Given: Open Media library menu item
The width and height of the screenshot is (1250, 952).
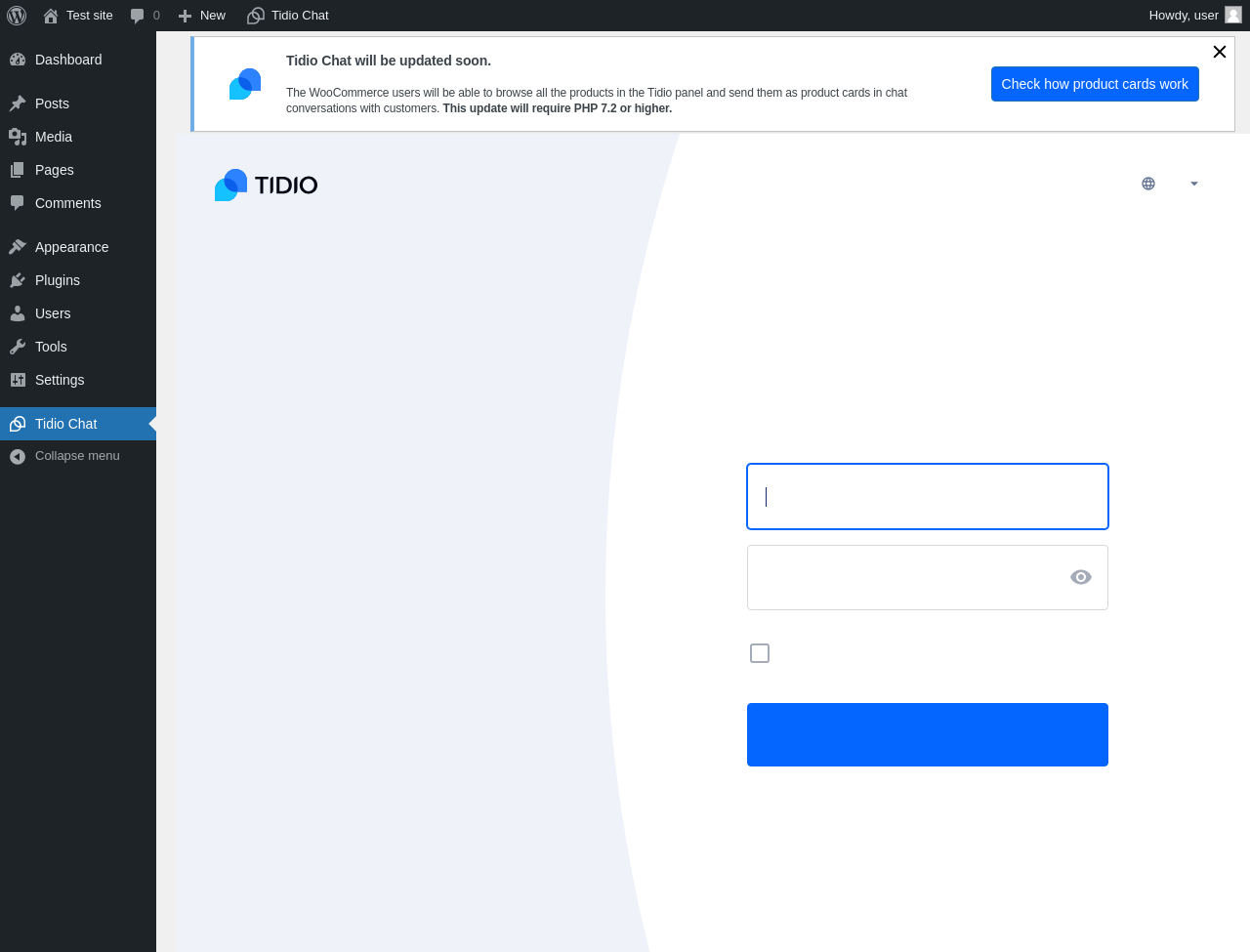Looking at the screenshot, I should (x=78, y=137).
